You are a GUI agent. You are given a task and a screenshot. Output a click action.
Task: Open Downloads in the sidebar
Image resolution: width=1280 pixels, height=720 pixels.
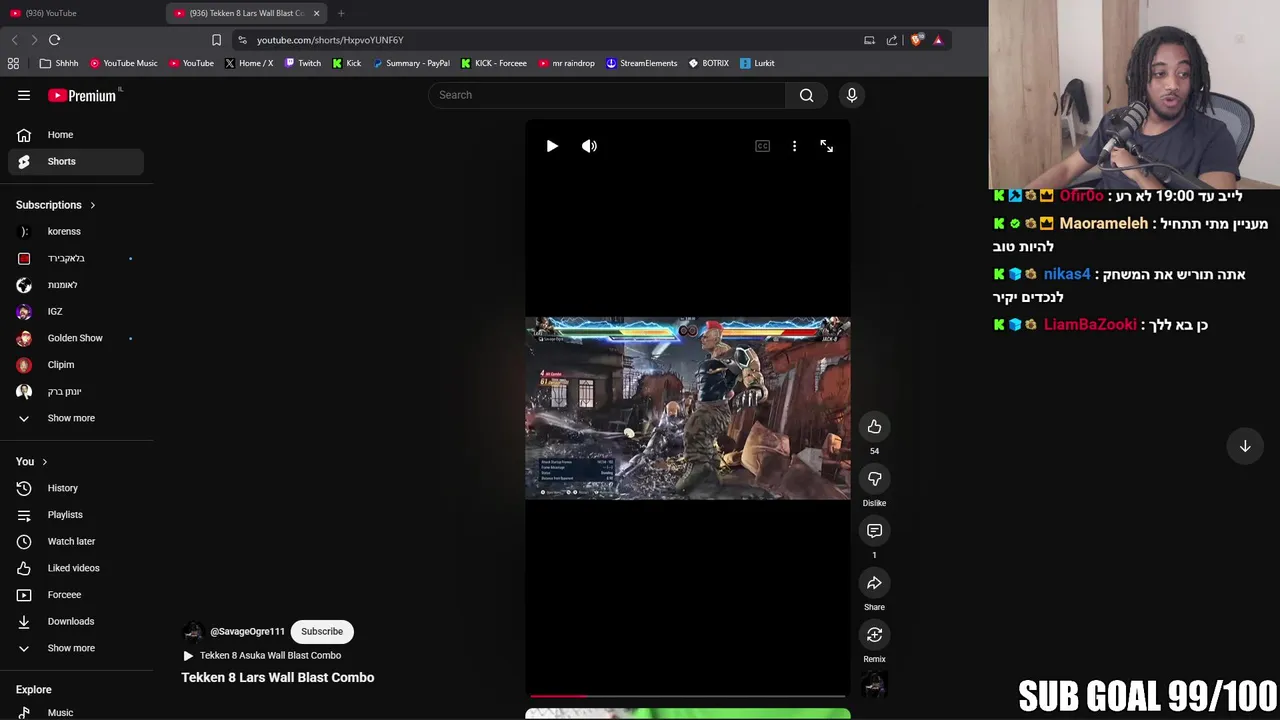coord(76,621)
